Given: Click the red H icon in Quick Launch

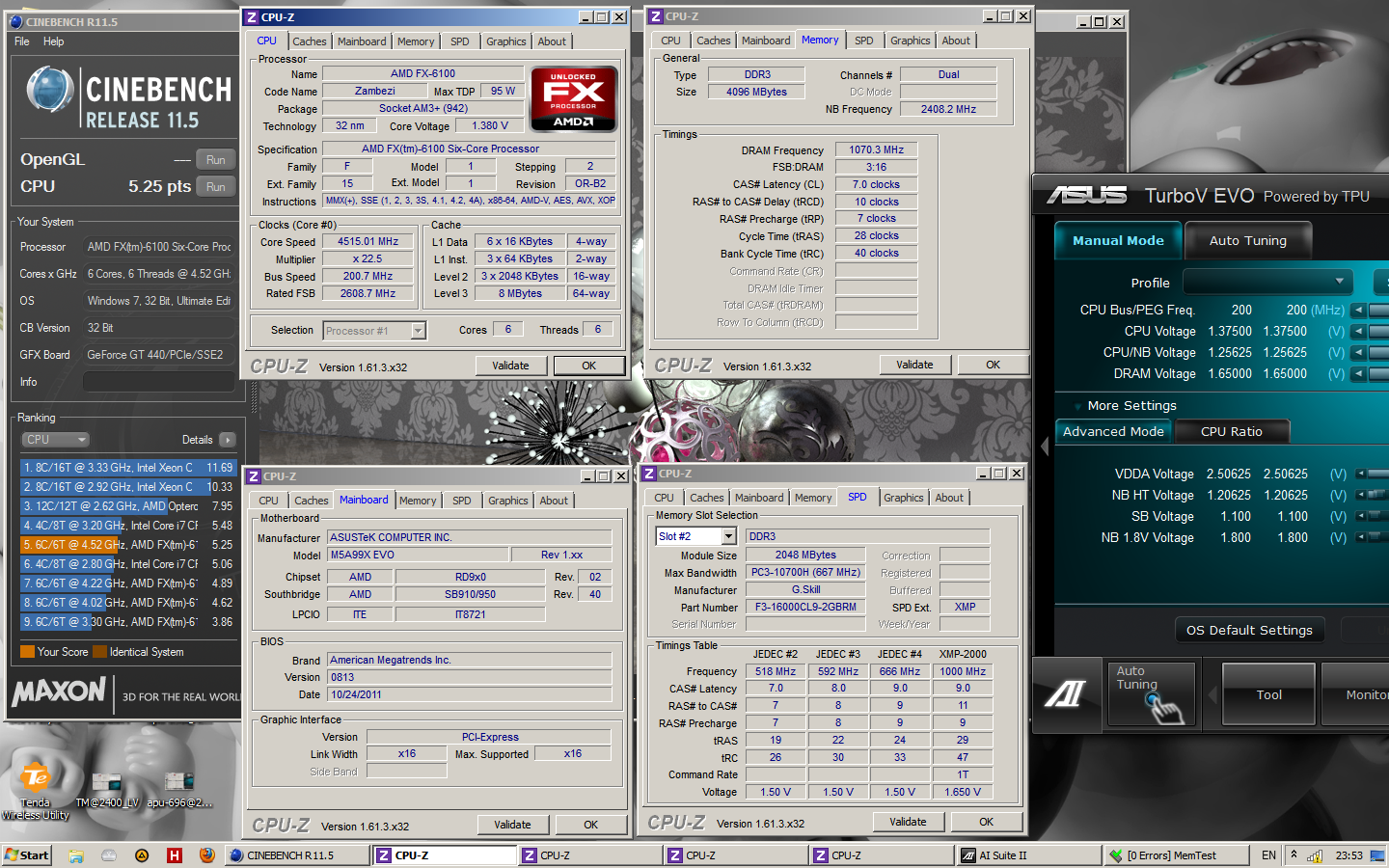Looking at the screenshot, I should click(175, 855).
